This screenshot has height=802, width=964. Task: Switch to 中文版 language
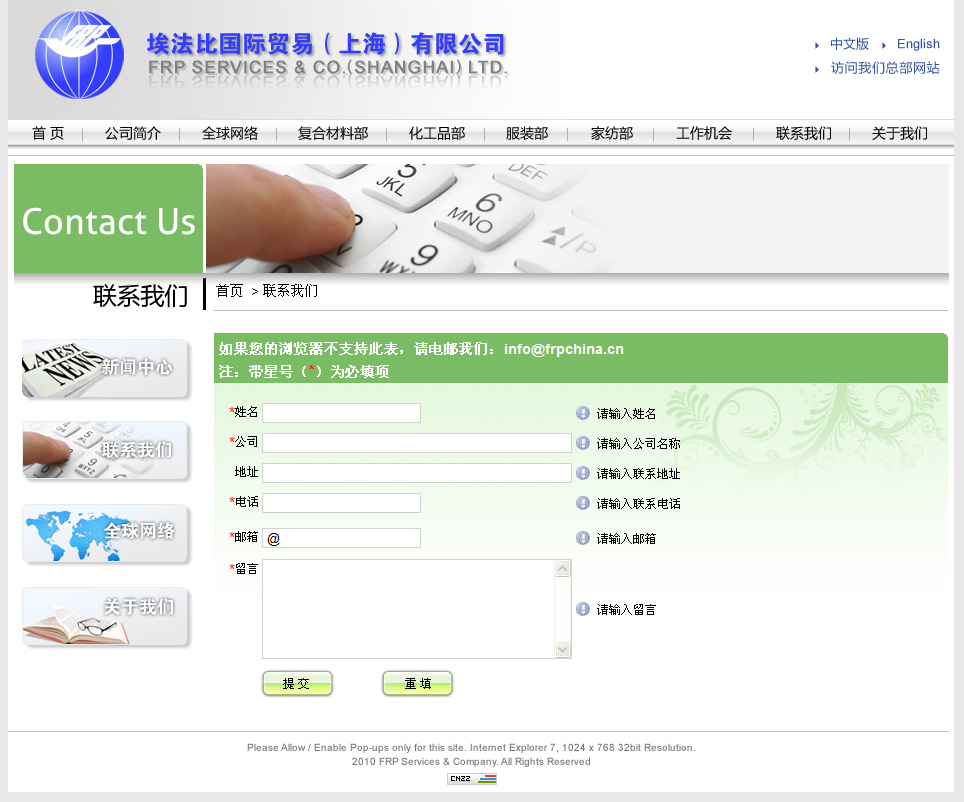[850, 44]
